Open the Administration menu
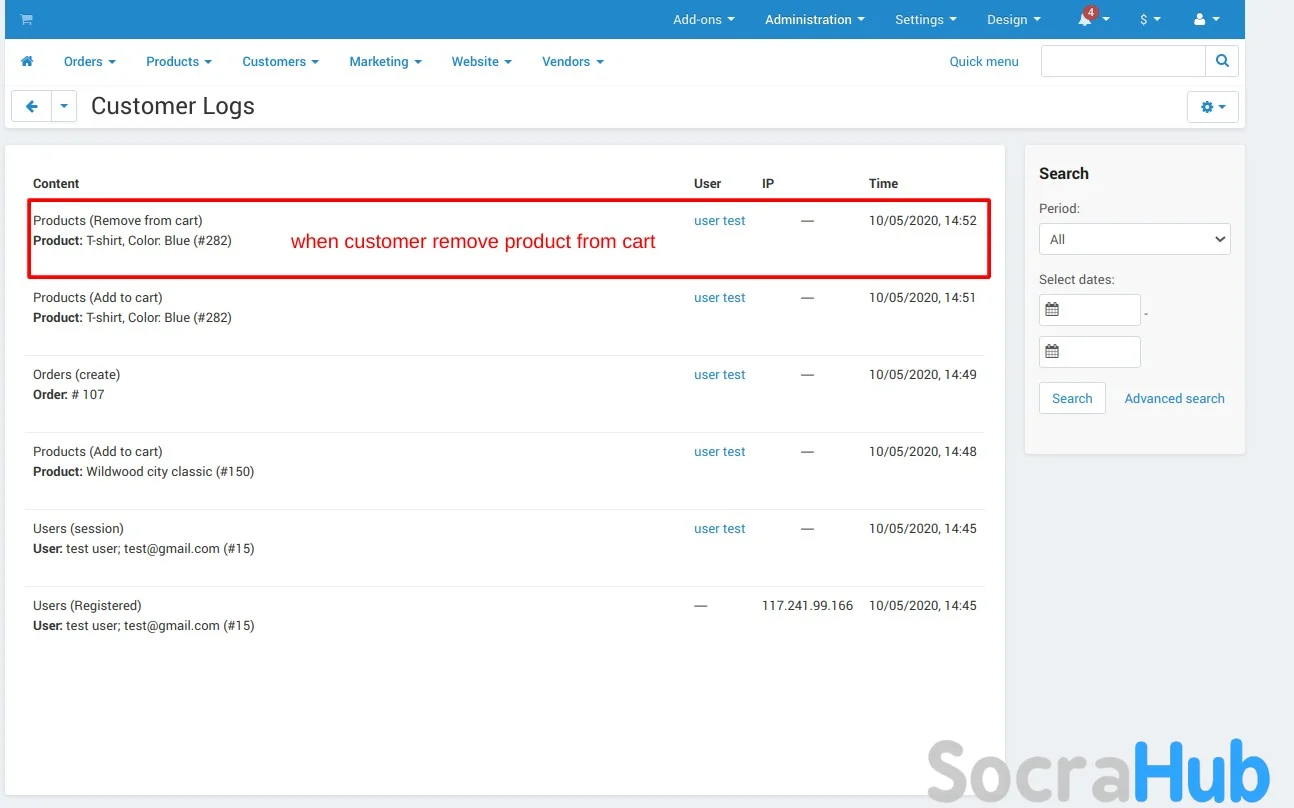 tap(814, 20)
